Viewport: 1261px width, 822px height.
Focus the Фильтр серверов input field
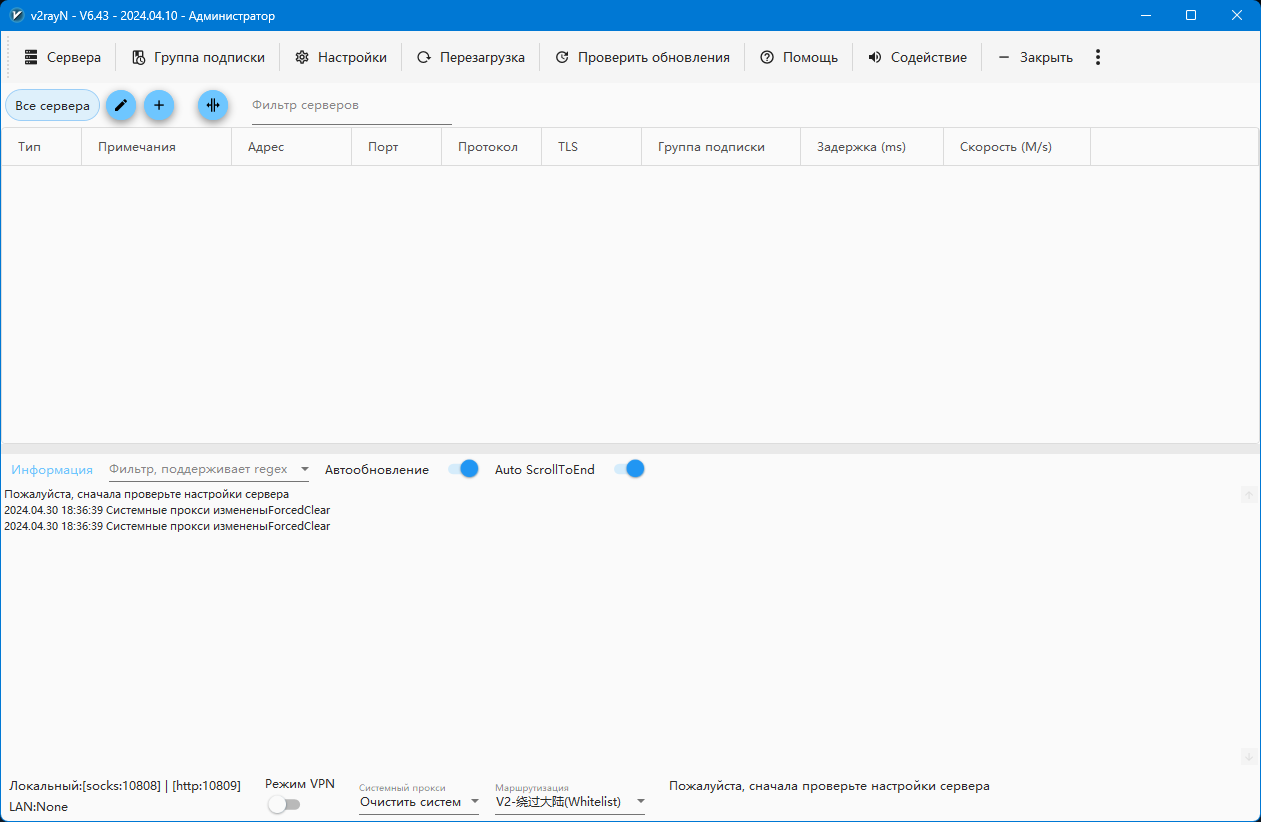(x=351, y=106)
